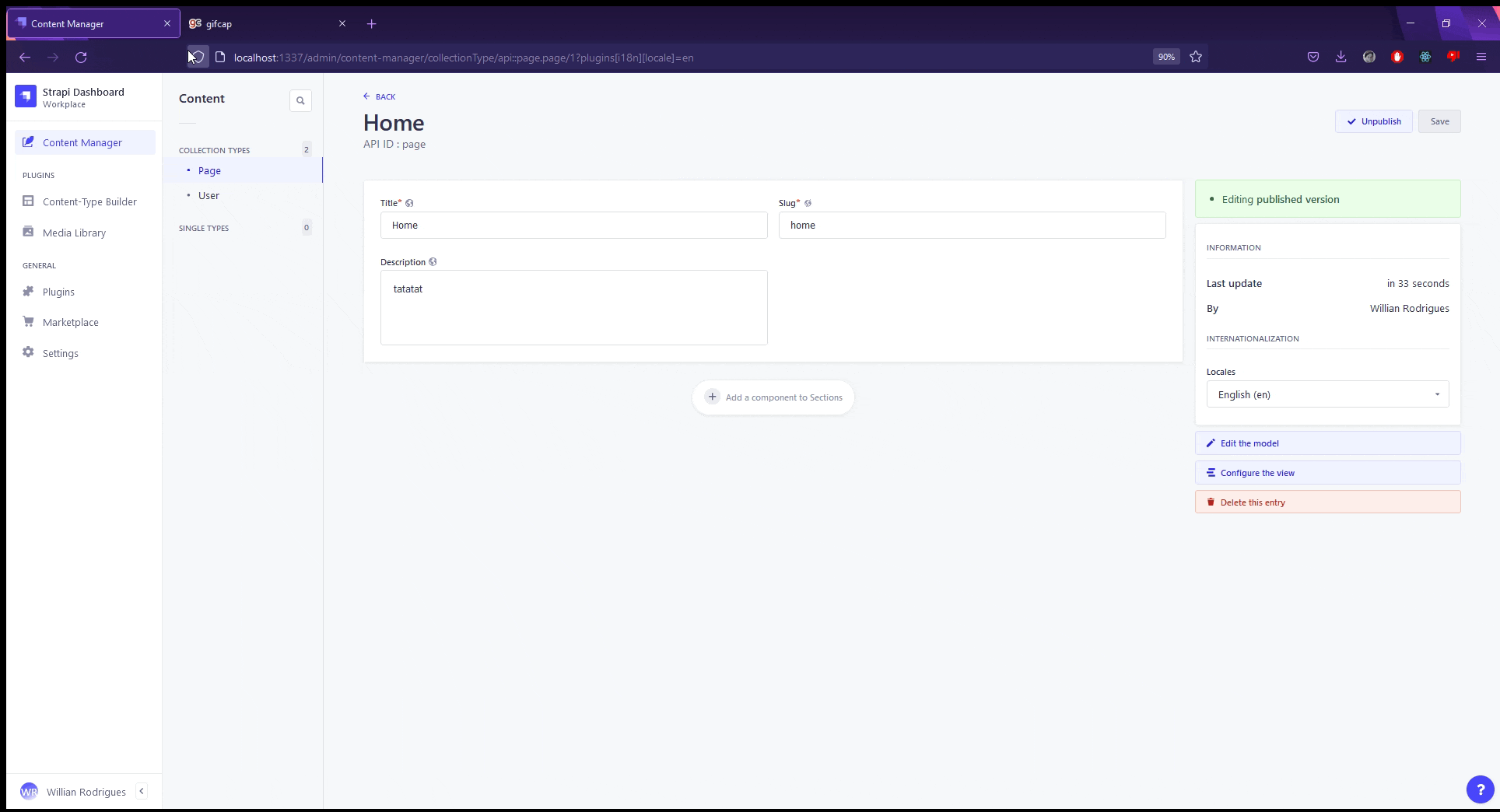Viewport: 1500px width, 812px height.
Task: Click the red stop-hand extension icon
Action: click(1397, 57)
